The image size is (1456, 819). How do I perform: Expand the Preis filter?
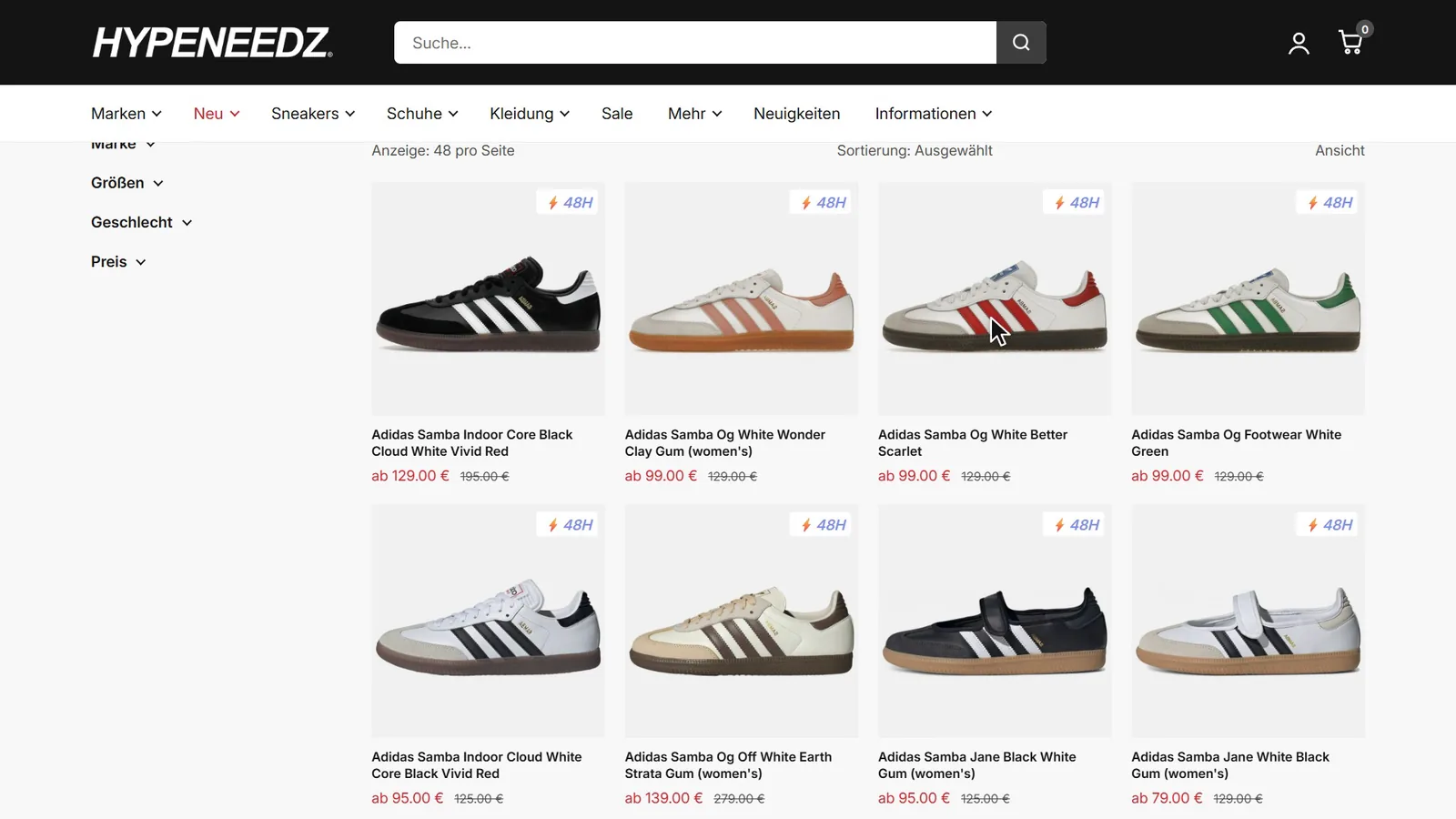tap(118, 262)
